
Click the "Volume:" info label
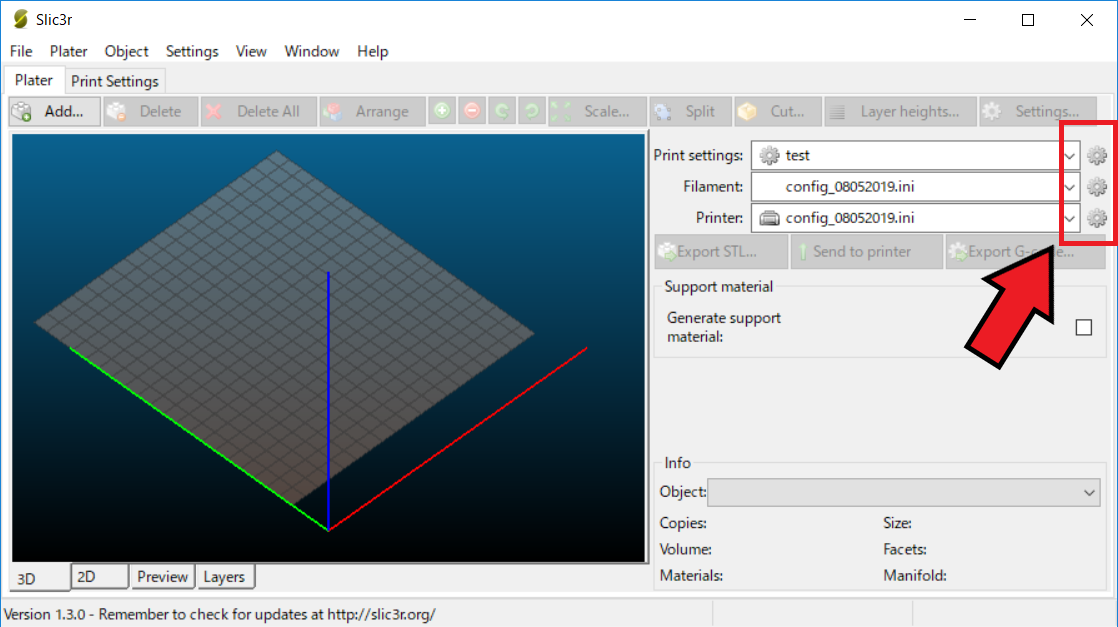click(685, 549)
